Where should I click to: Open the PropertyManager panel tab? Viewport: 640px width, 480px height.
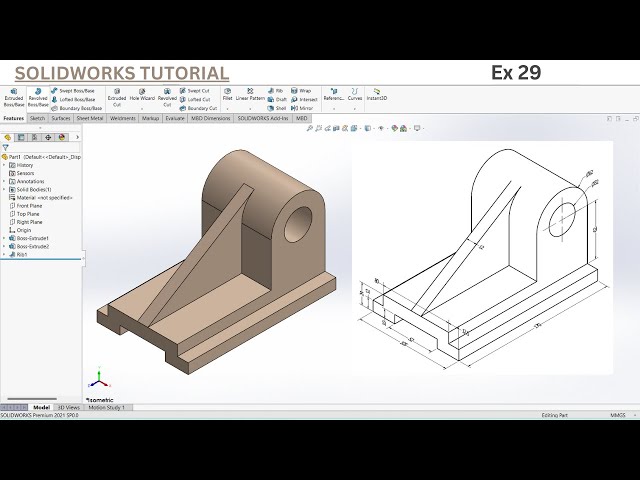click(21, 138)
